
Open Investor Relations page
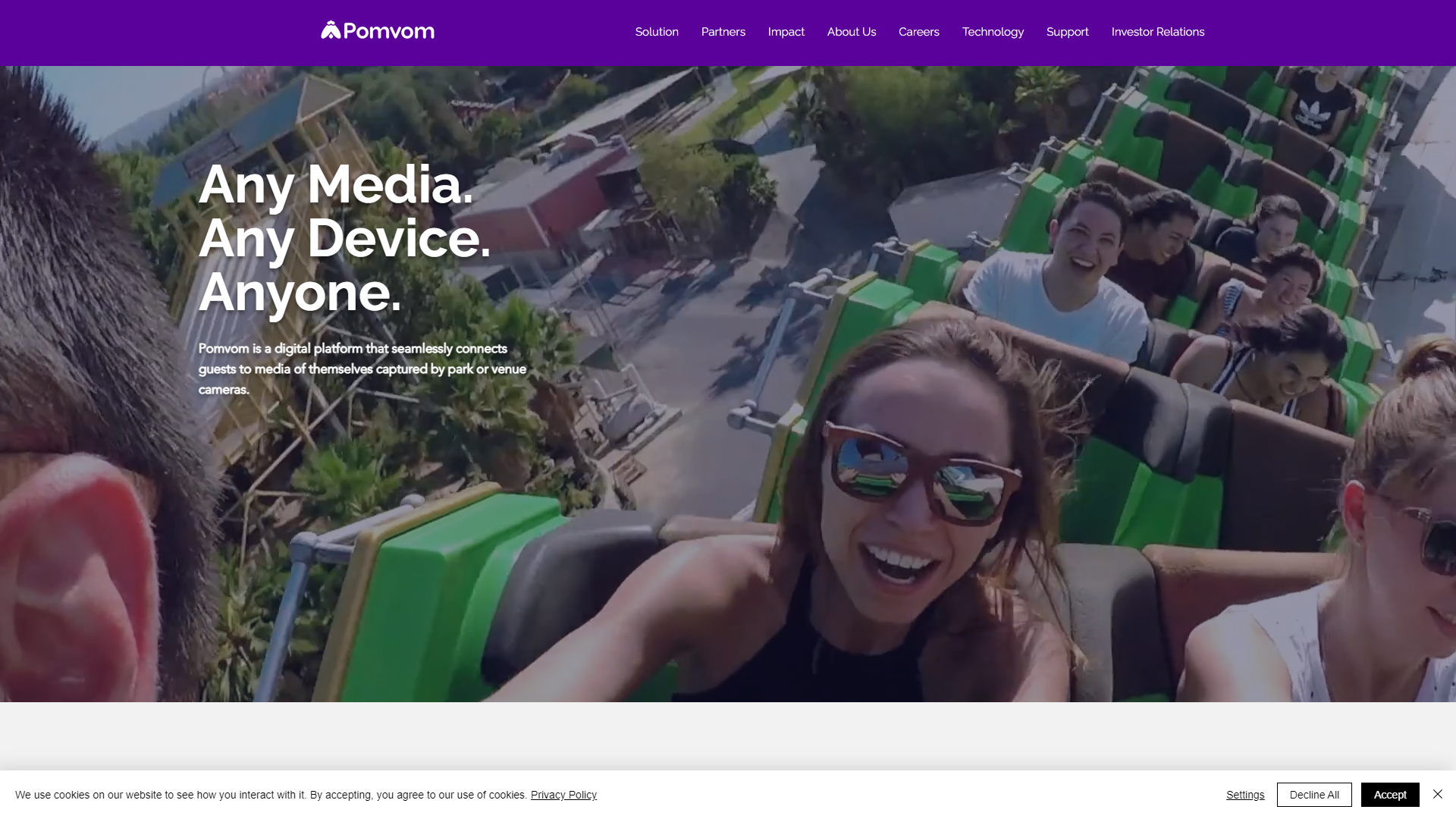(x=1157, y=32)
